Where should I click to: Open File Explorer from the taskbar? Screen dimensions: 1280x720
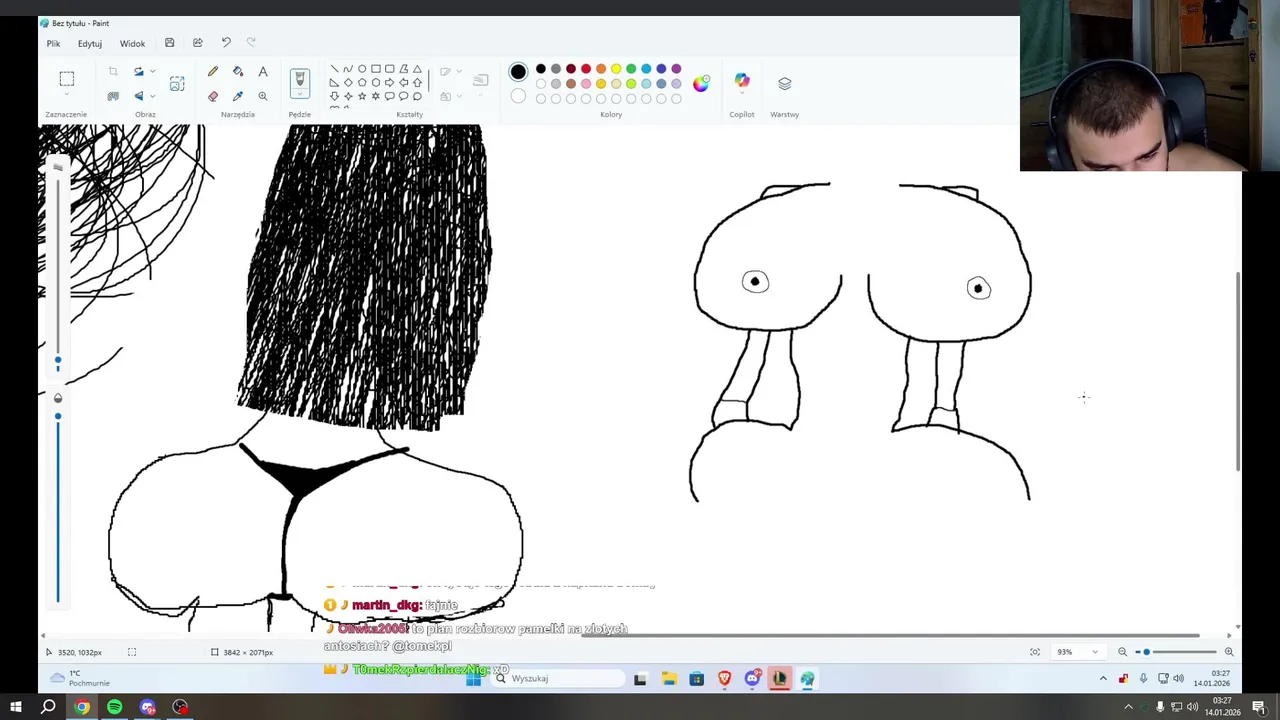(x=669, y=679)
